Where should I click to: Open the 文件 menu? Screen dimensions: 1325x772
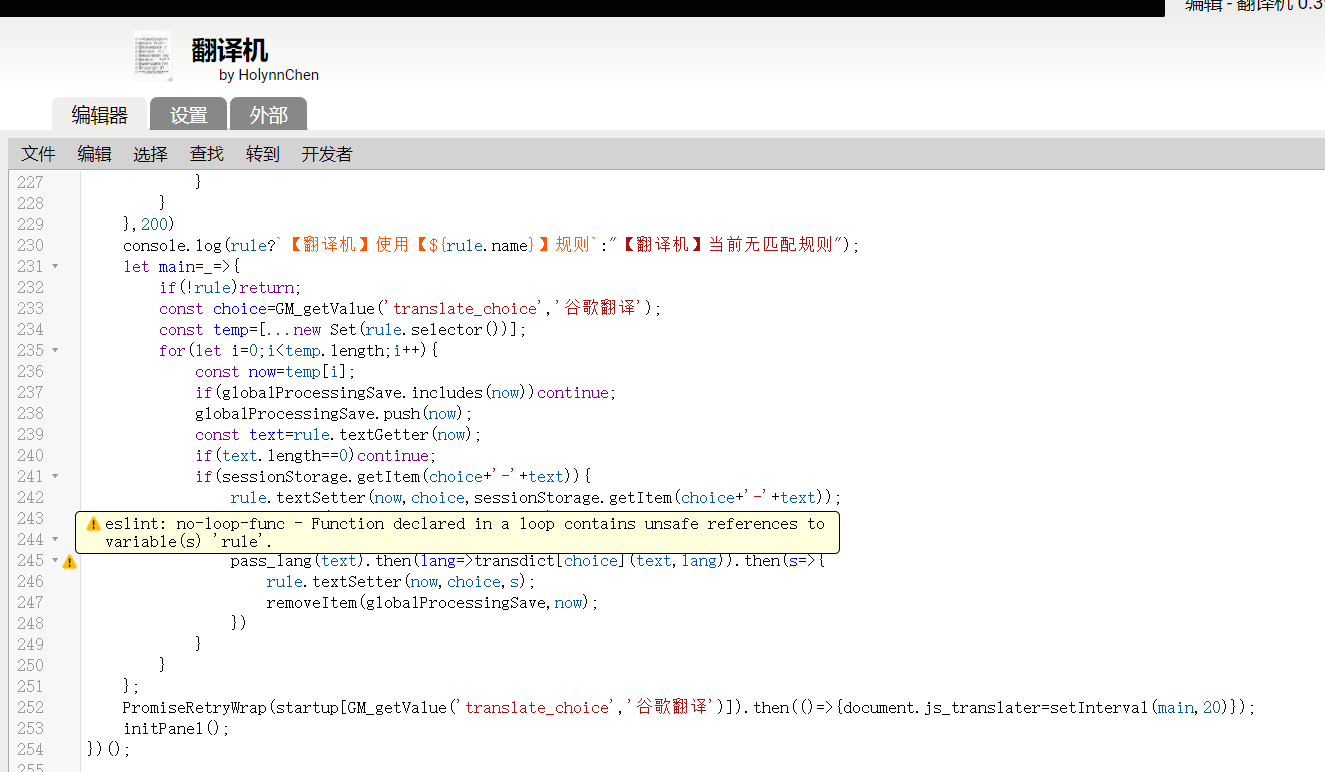coord(38,154)
